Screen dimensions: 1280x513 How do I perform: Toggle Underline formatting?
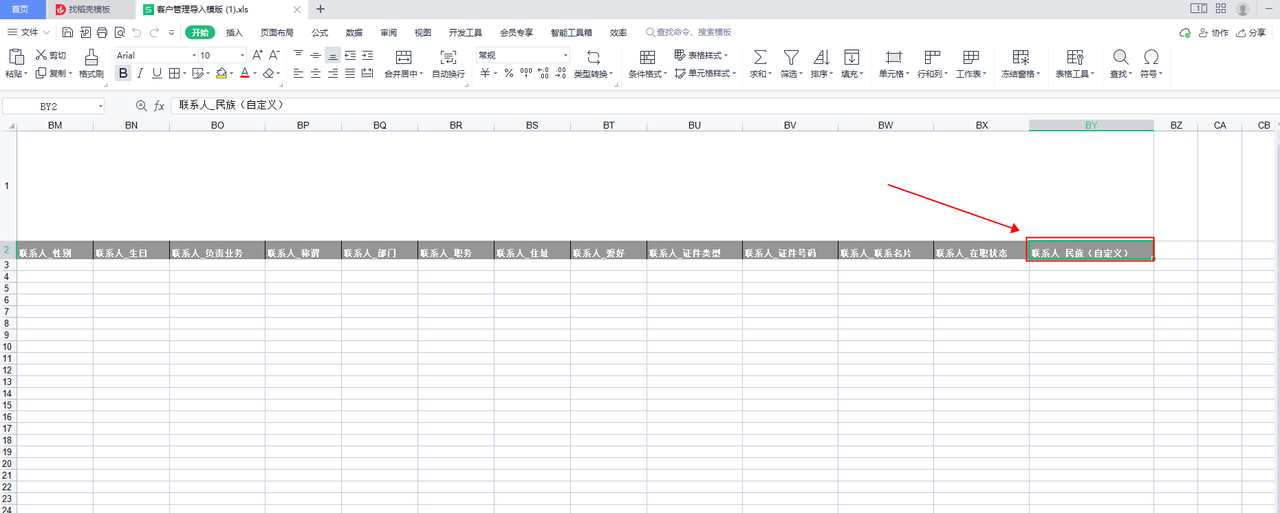point(156,73)
